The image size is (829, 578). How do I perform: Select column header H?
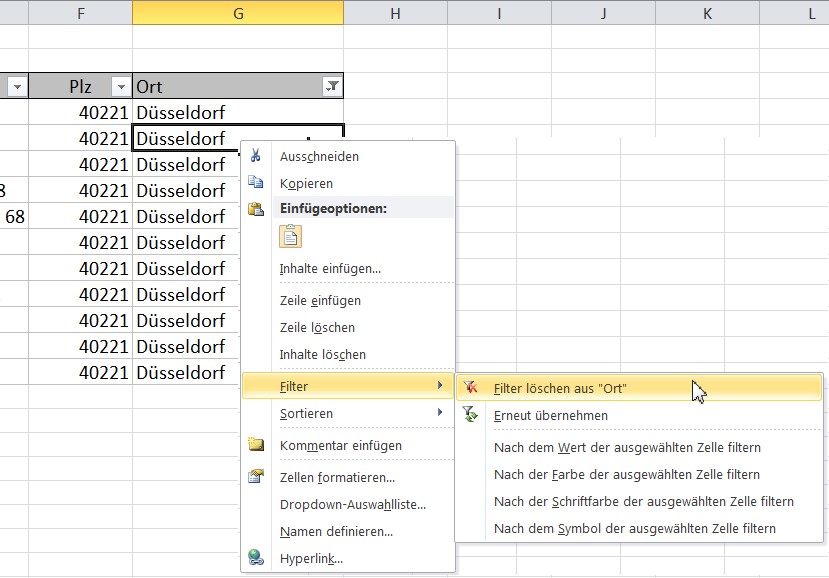pos(395,13)
